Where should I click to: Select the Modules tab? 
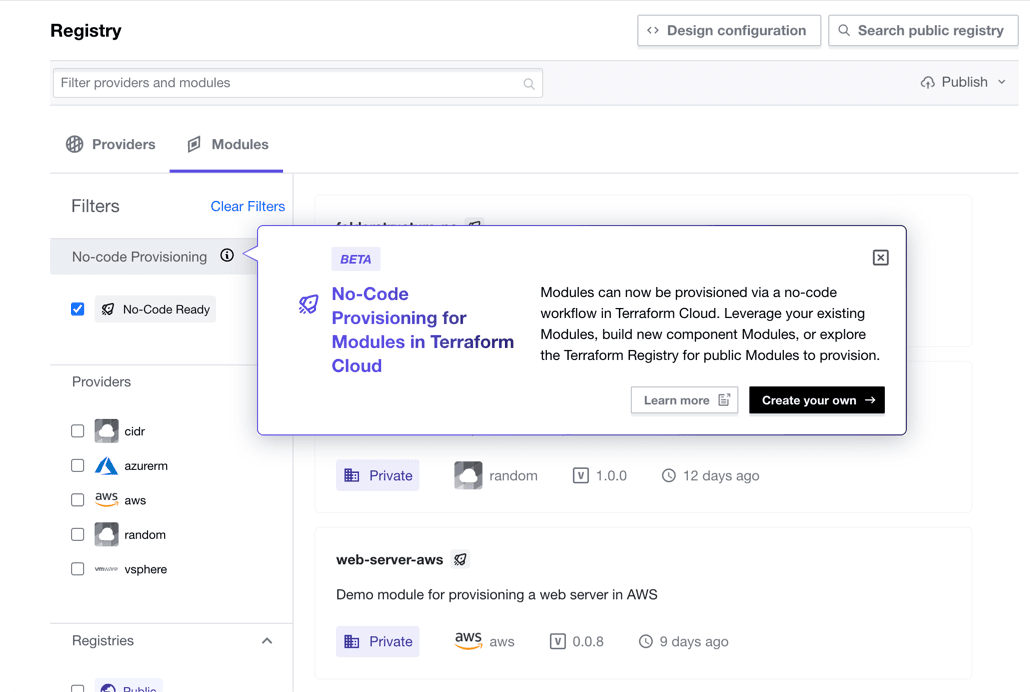(x=227, y=145)
